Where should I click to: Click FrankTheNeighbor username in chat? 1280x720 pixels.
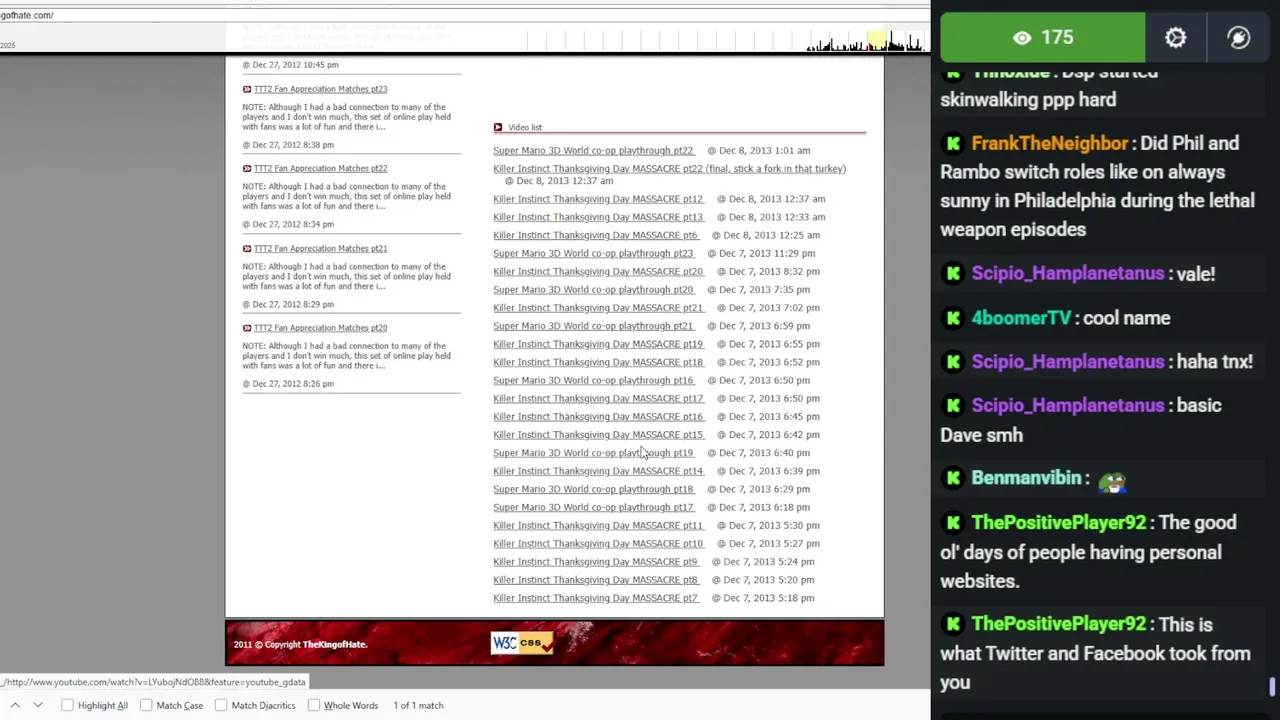tap(1050, 144)
